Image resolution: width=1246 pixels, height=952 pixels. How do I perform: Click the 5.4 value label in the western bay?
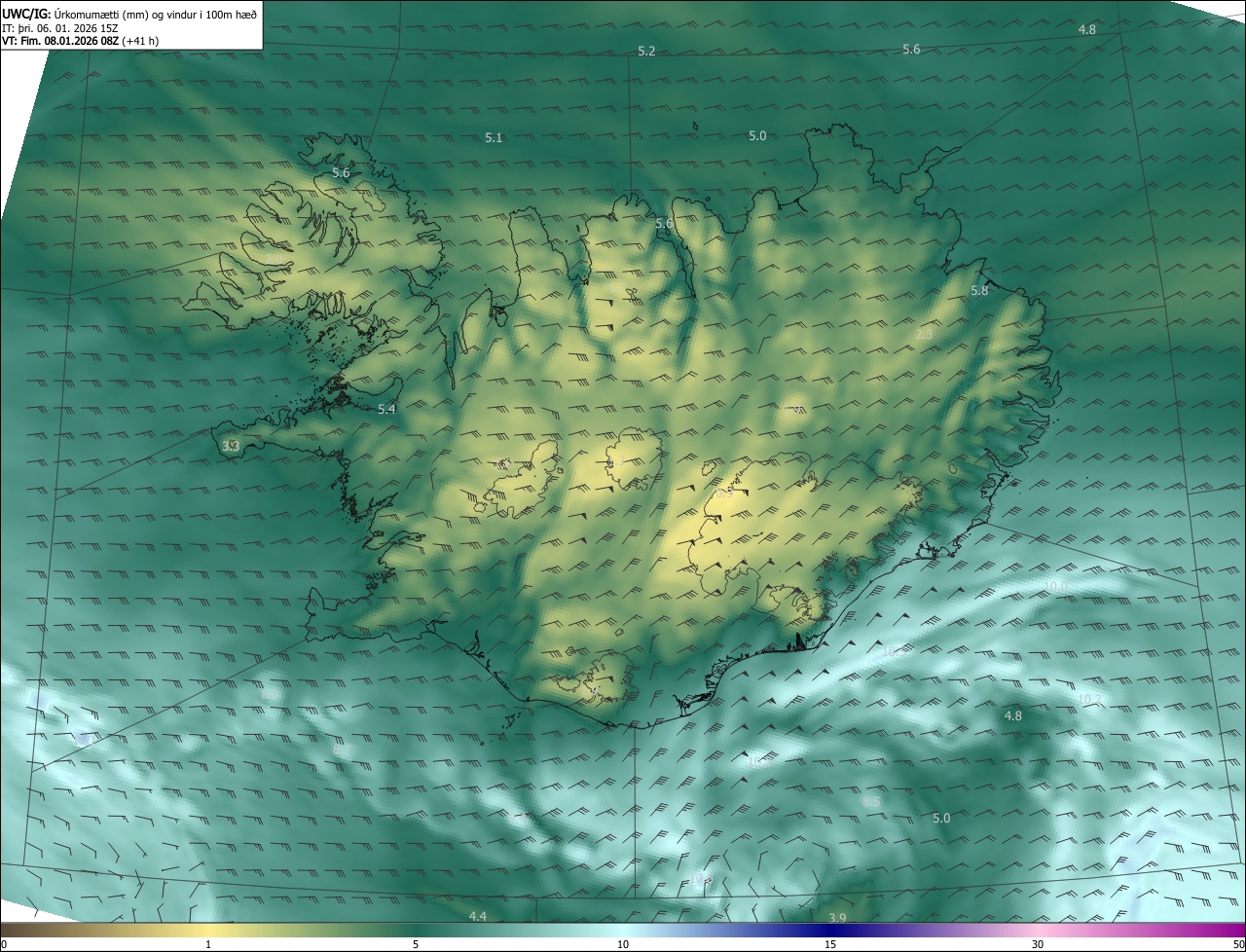(x=386, y=409)
